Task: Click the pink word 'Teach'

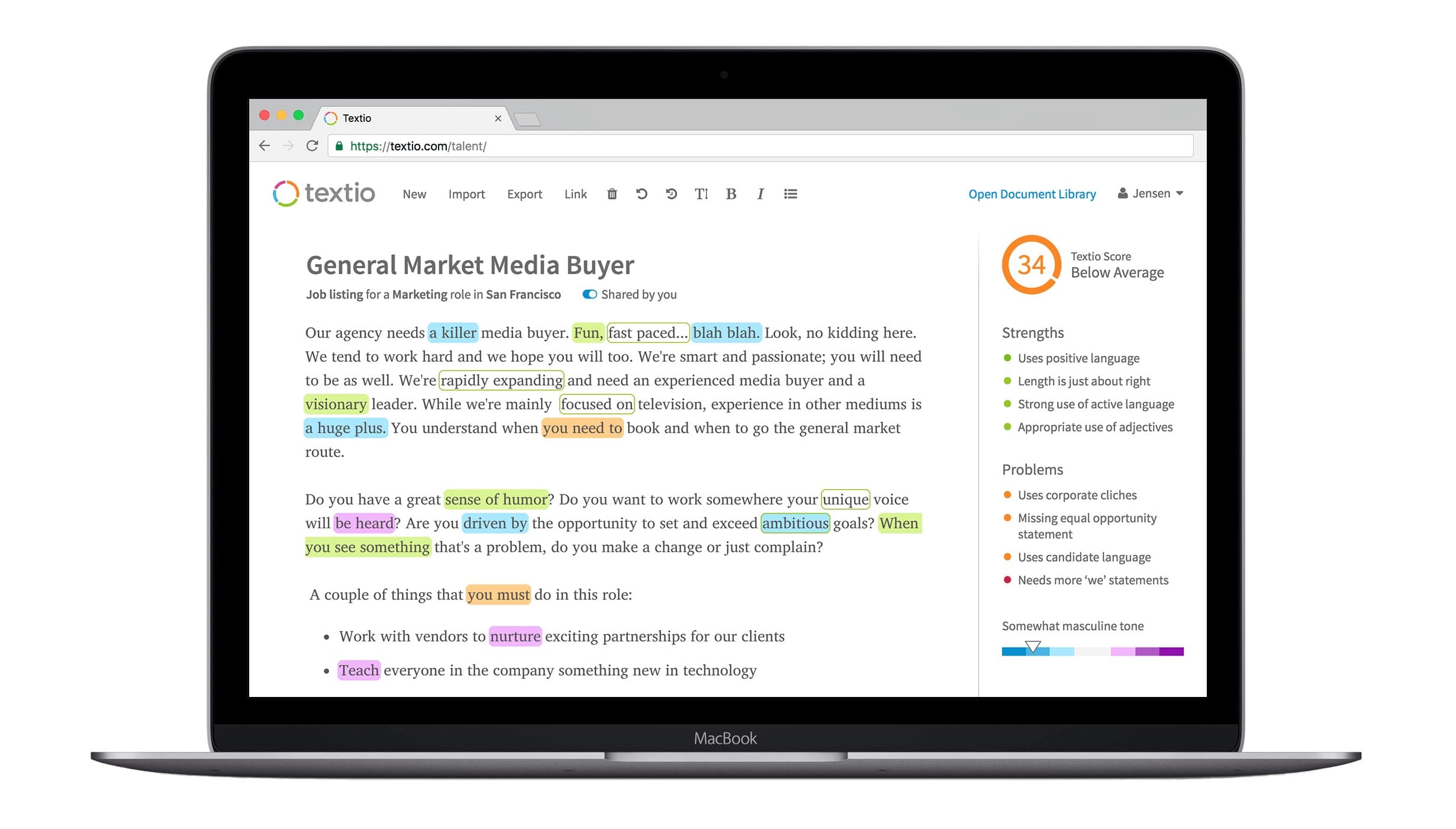Action: click(359, 670)
